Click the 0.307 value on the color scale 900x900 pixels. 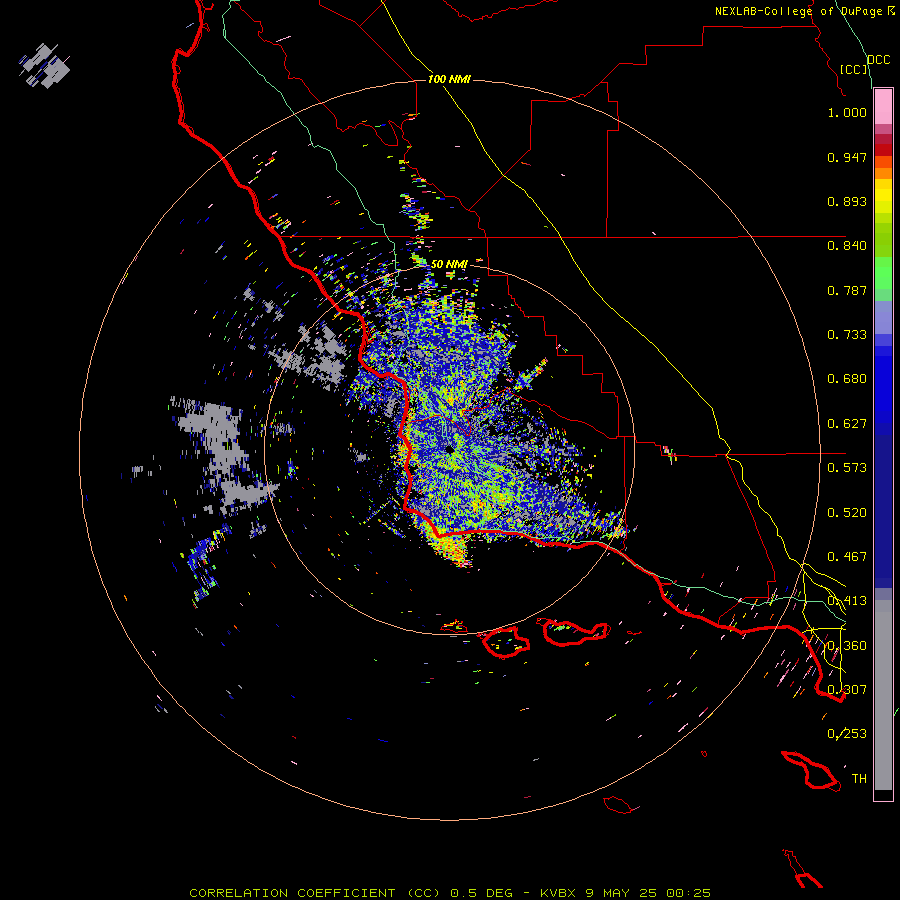pyautogui.click(x=847, y=690)
